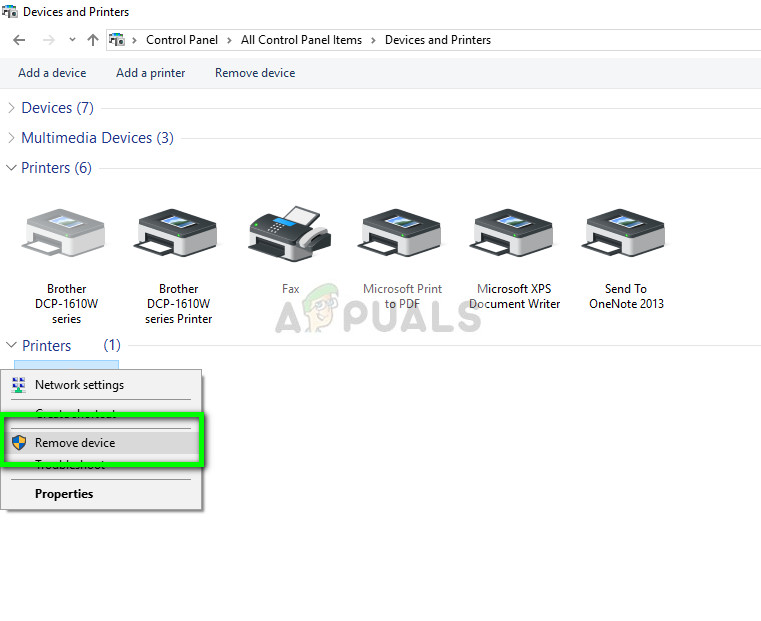Click the Devices and Printers title bar icon
761x621 pixels.
[10, 11]
